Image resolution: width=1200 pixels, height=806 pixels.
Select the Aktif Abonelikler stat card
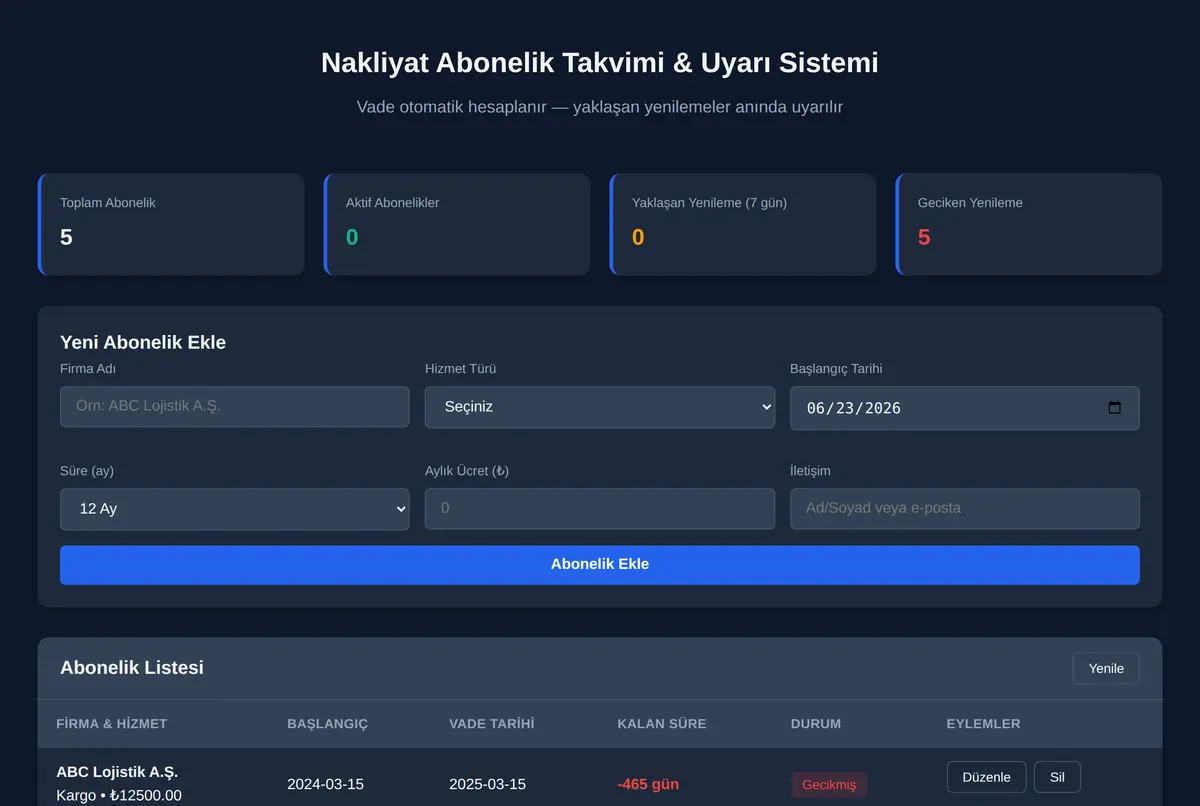point(457,224)
